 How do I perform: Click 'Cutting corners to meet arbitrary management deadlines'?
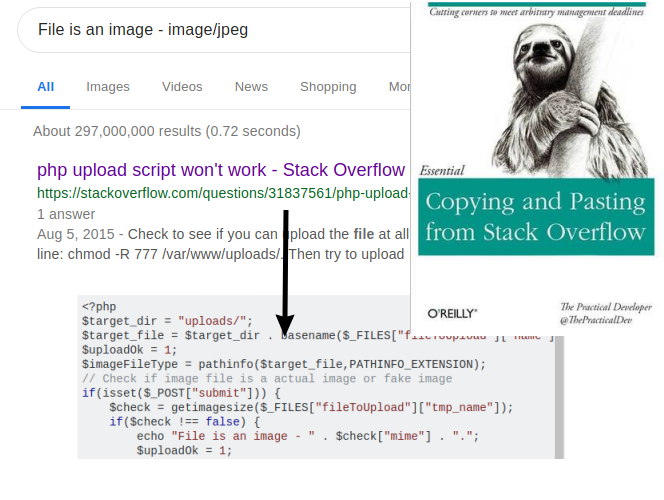tap(537, 12)
